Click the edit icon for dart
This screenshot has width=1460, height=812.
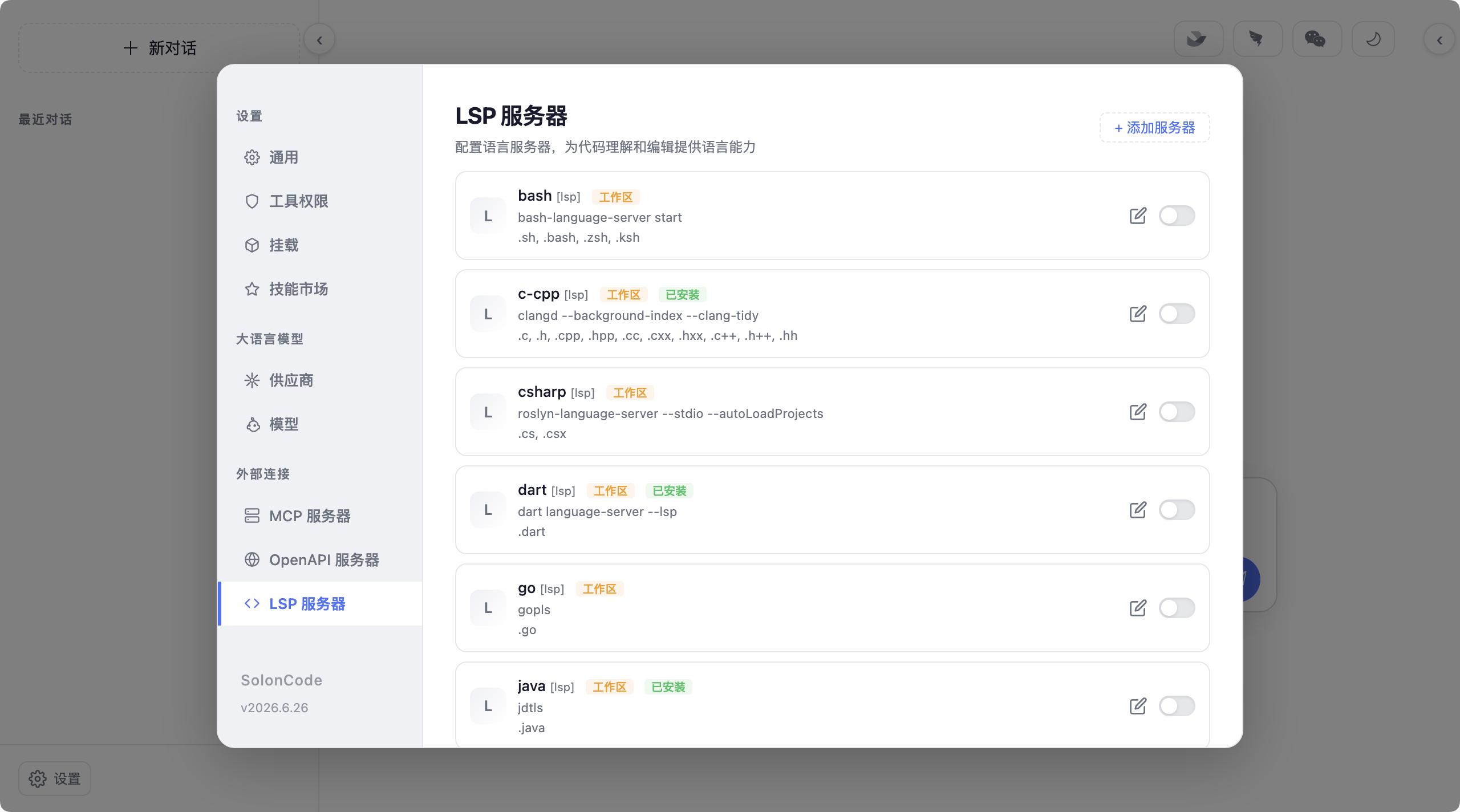(x=1138, y=510)
